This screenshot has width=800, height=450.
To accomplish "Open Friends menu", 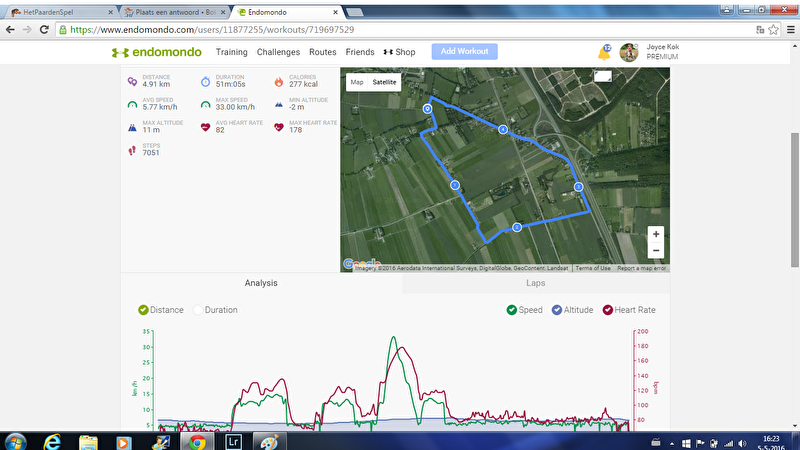I will (x=360, y=52).
